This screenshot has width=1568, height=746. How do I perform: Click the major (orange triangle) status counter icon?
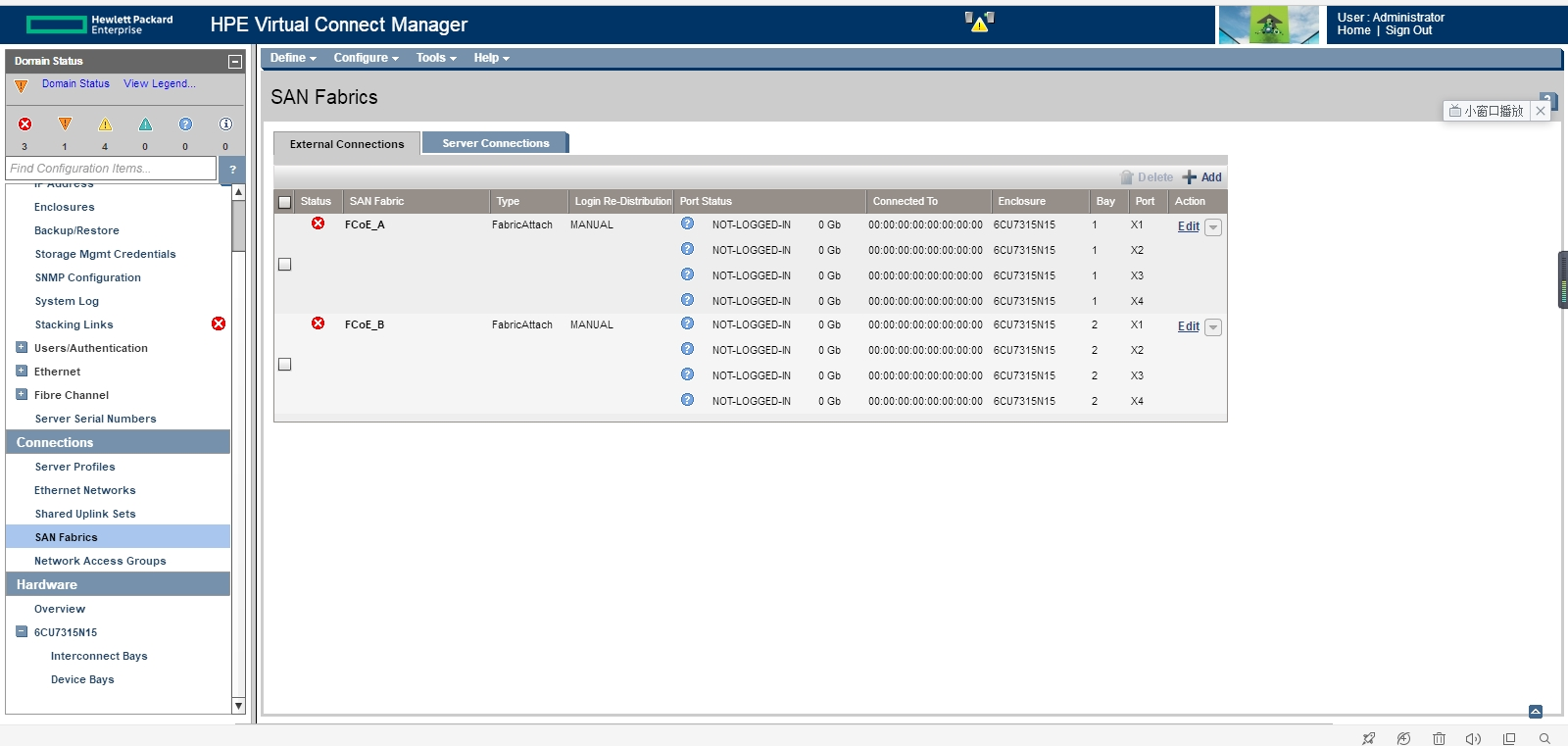click(66, 124)
